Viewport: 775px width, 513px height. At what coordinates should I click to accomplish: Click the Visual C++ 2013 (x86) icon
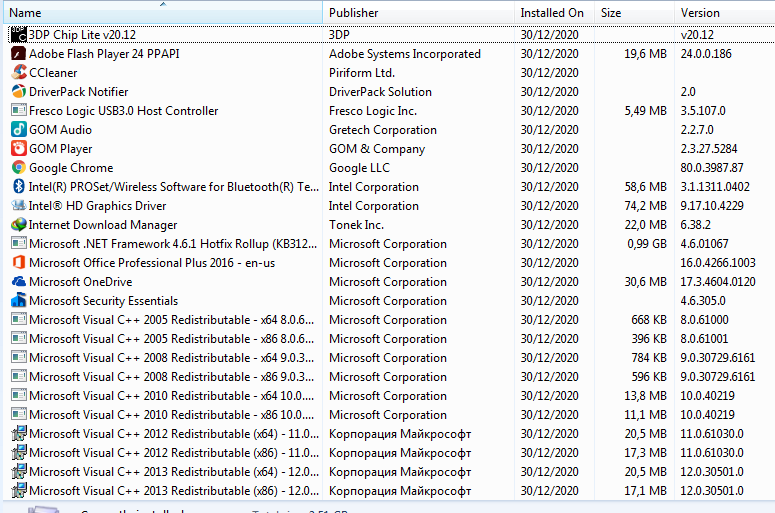click(x=19, y=491)
